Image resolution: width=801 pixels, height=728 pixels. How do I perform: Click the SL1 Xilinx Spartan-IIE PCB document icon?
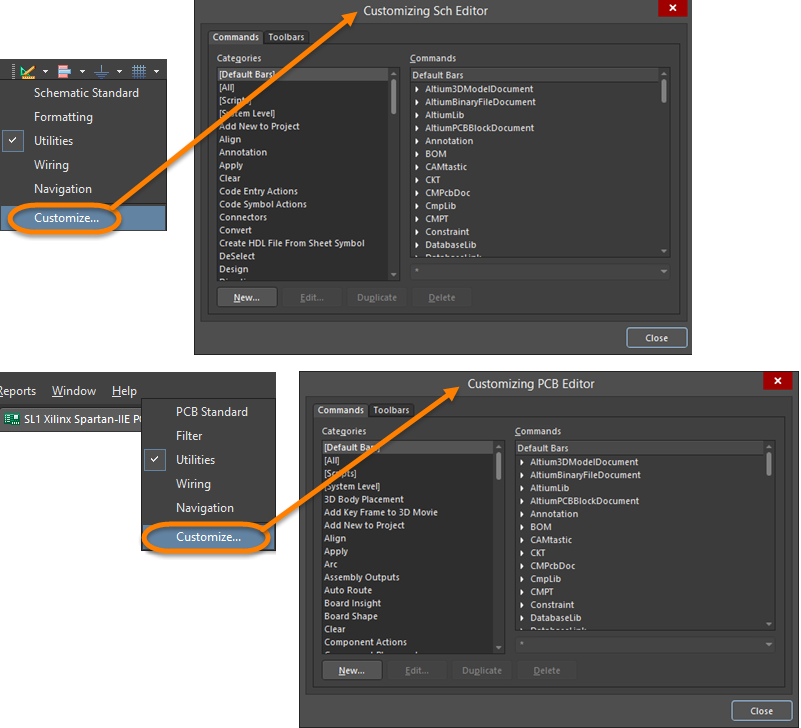11,418
